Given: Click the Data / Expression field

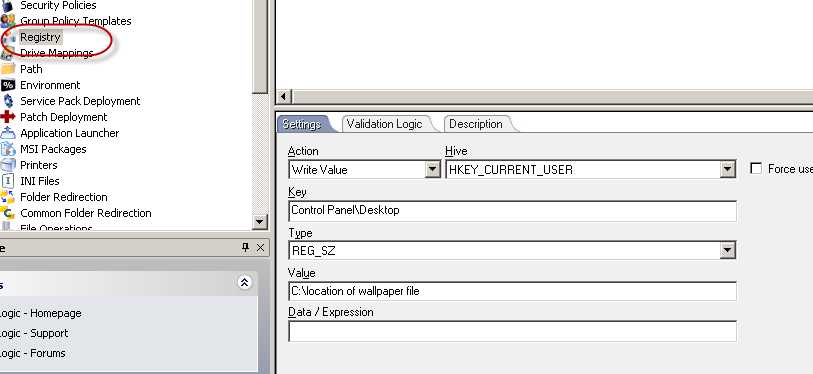Looking at the screenshot, I should [512, 331].
